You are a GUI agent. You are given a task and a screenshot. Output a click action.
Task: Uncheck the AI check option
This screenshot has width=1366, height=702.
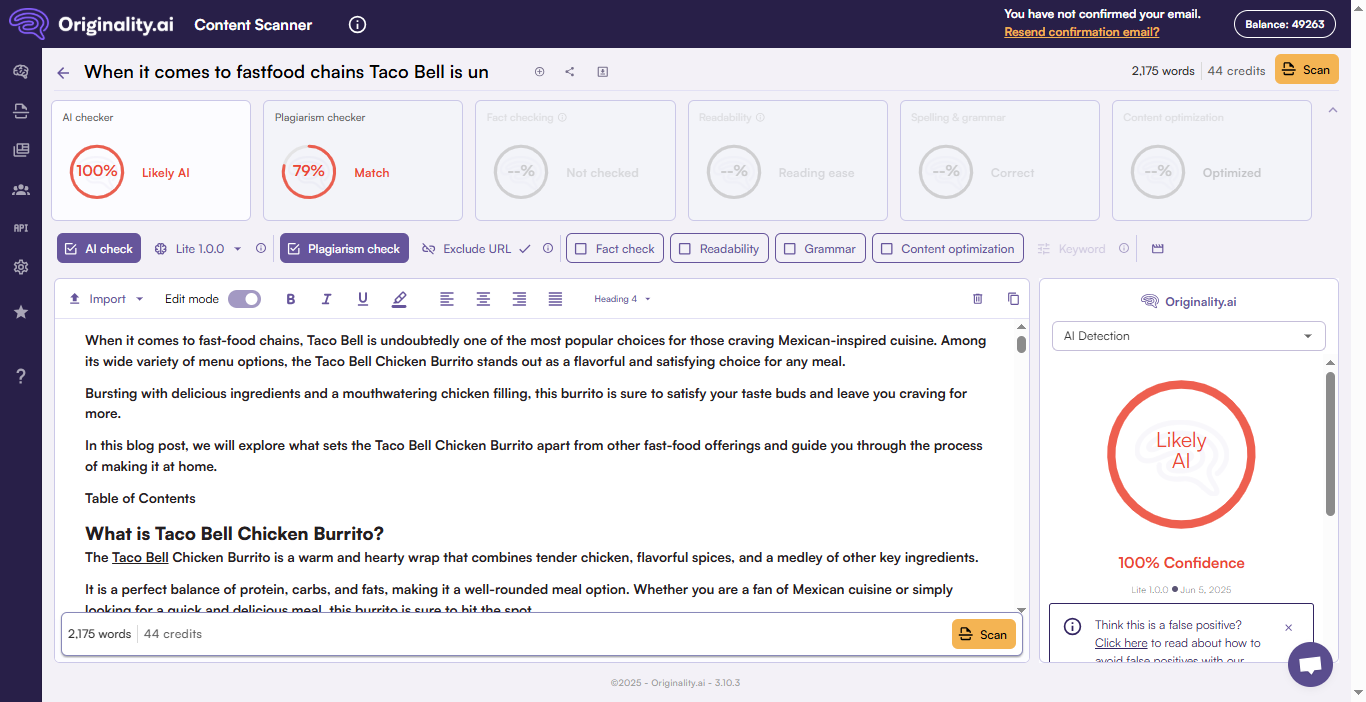[x=99, y=248]
